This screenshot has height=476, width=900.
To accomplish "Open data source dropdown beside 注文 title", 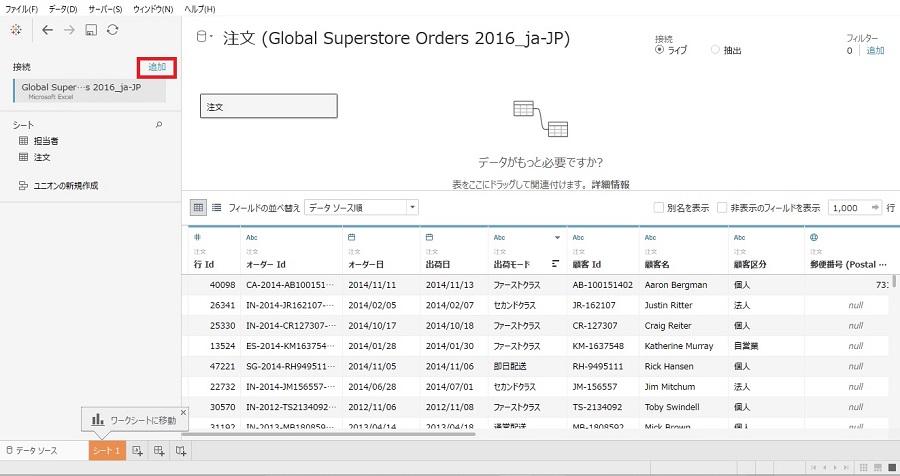I will [x=203, y=37].
